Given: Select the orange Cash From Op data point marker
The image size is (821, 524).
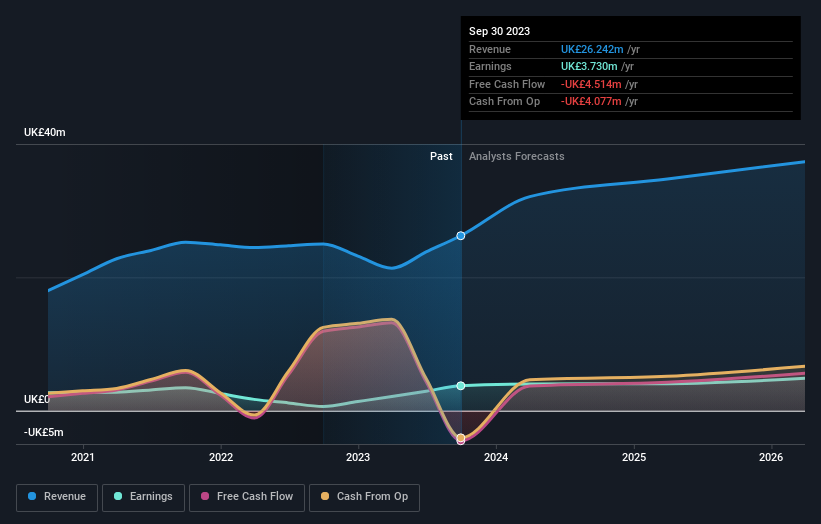Looking at the screenshot, I should click(x=461, y=438).
